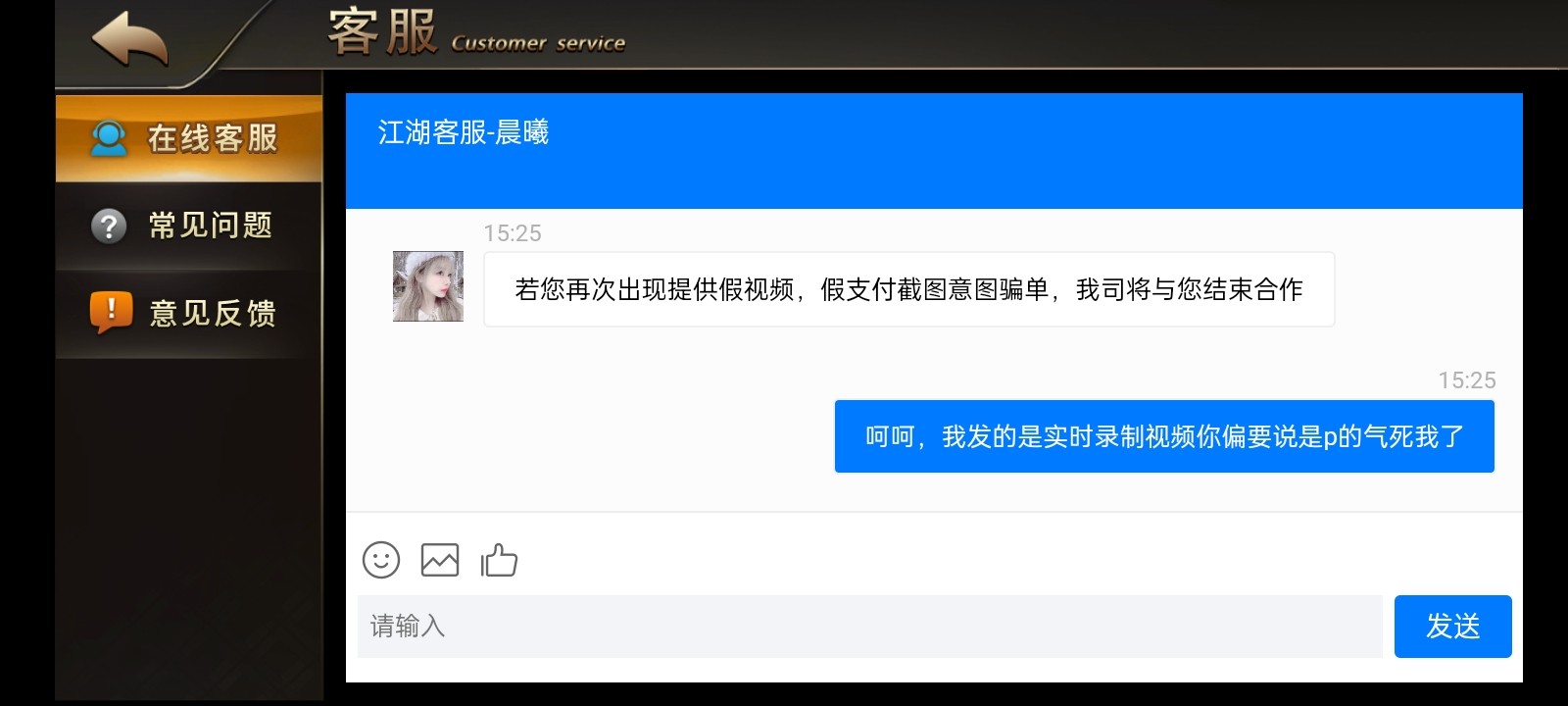This screenshot has height=706, width=1568.
Task: Select the 在线客服 tab
Action: coord(189,138)
